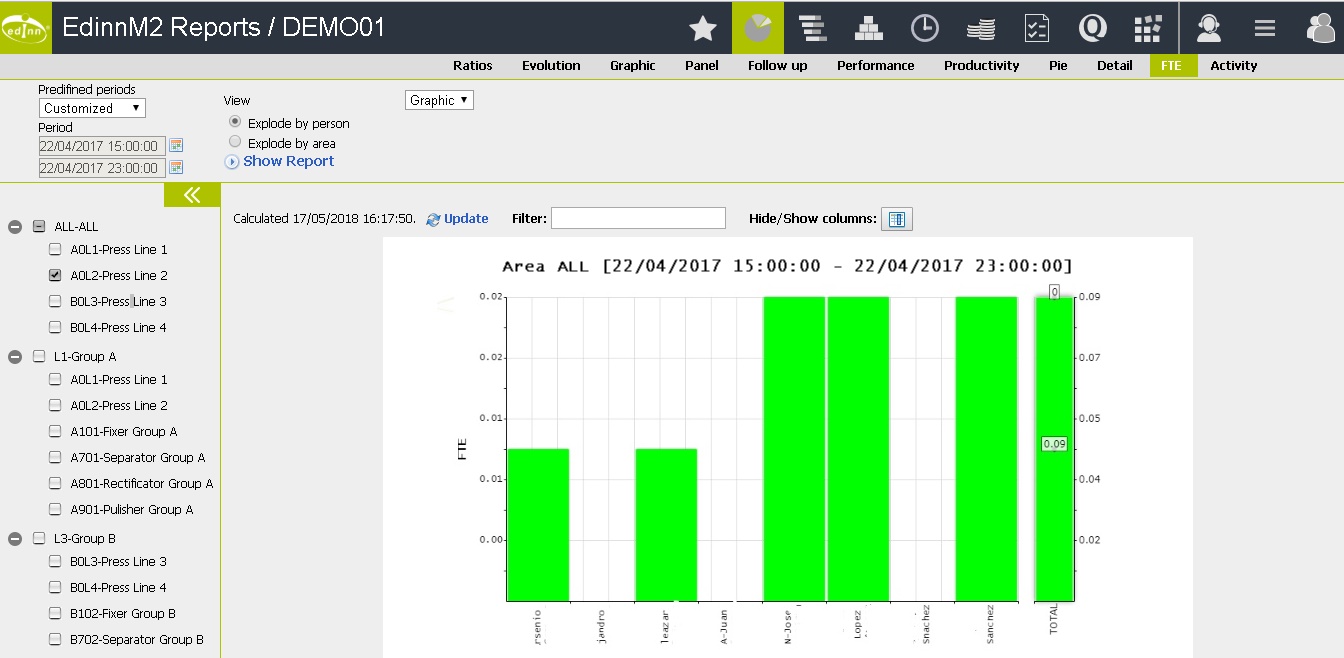Open calendar for period start date
This screenshot has height=658, width=1344.
[177, 146]
